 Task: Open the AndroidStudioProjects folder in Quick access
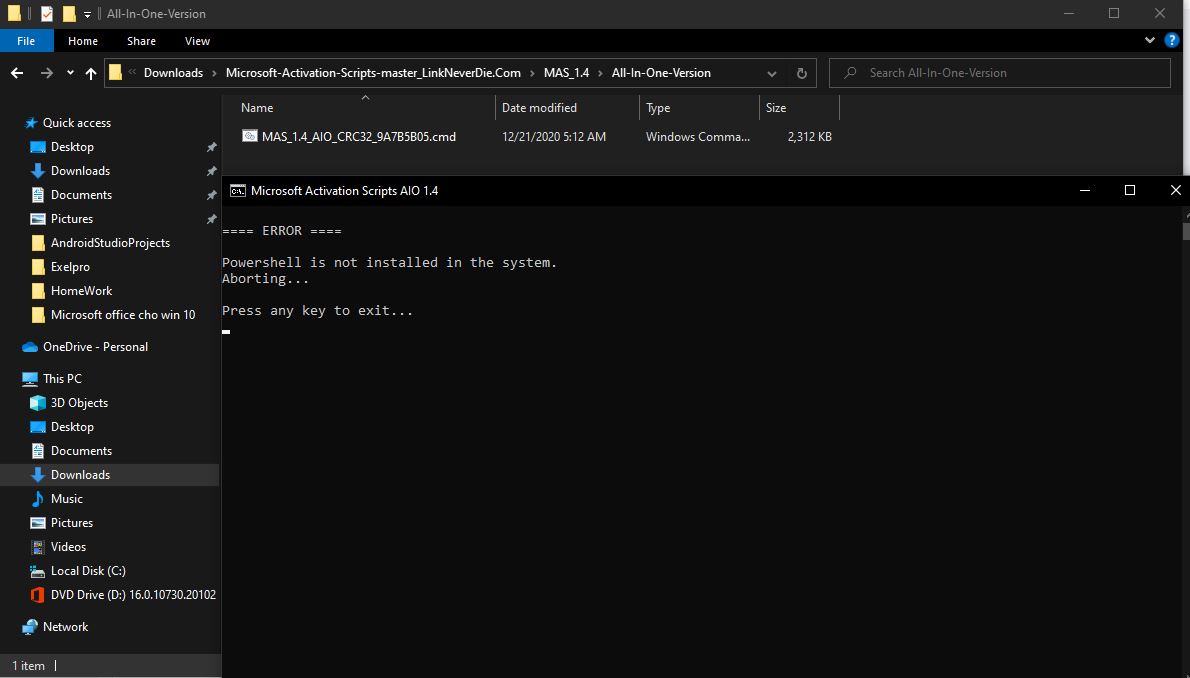coord(110,243)
